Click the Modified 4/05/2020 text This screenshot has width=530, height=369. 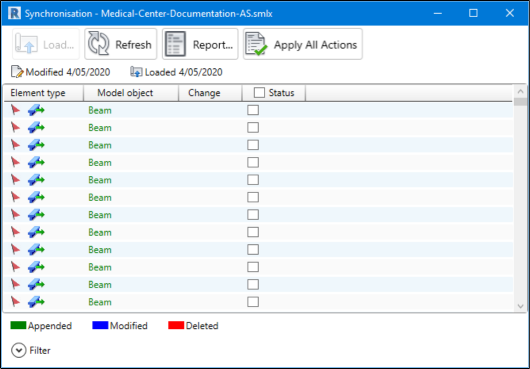pyautogui.click(x=68, y=72)
